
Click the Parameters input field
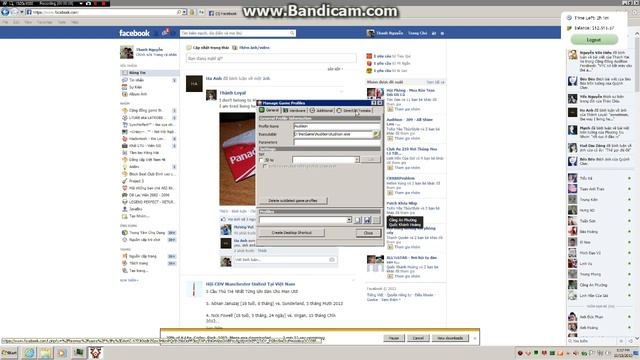click(337, 142)
